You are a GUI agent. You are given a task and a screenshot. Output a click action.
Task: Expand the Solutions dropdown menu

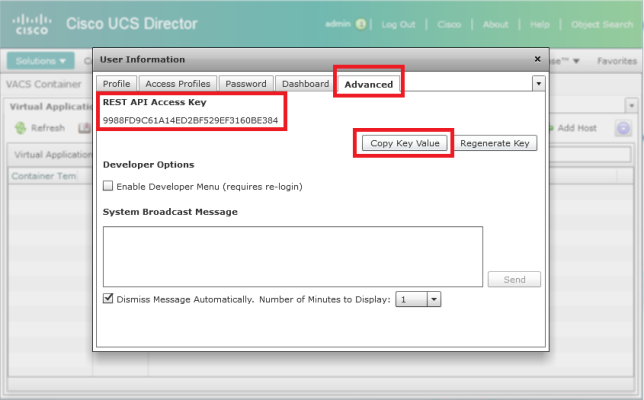(x=41, y=61)
